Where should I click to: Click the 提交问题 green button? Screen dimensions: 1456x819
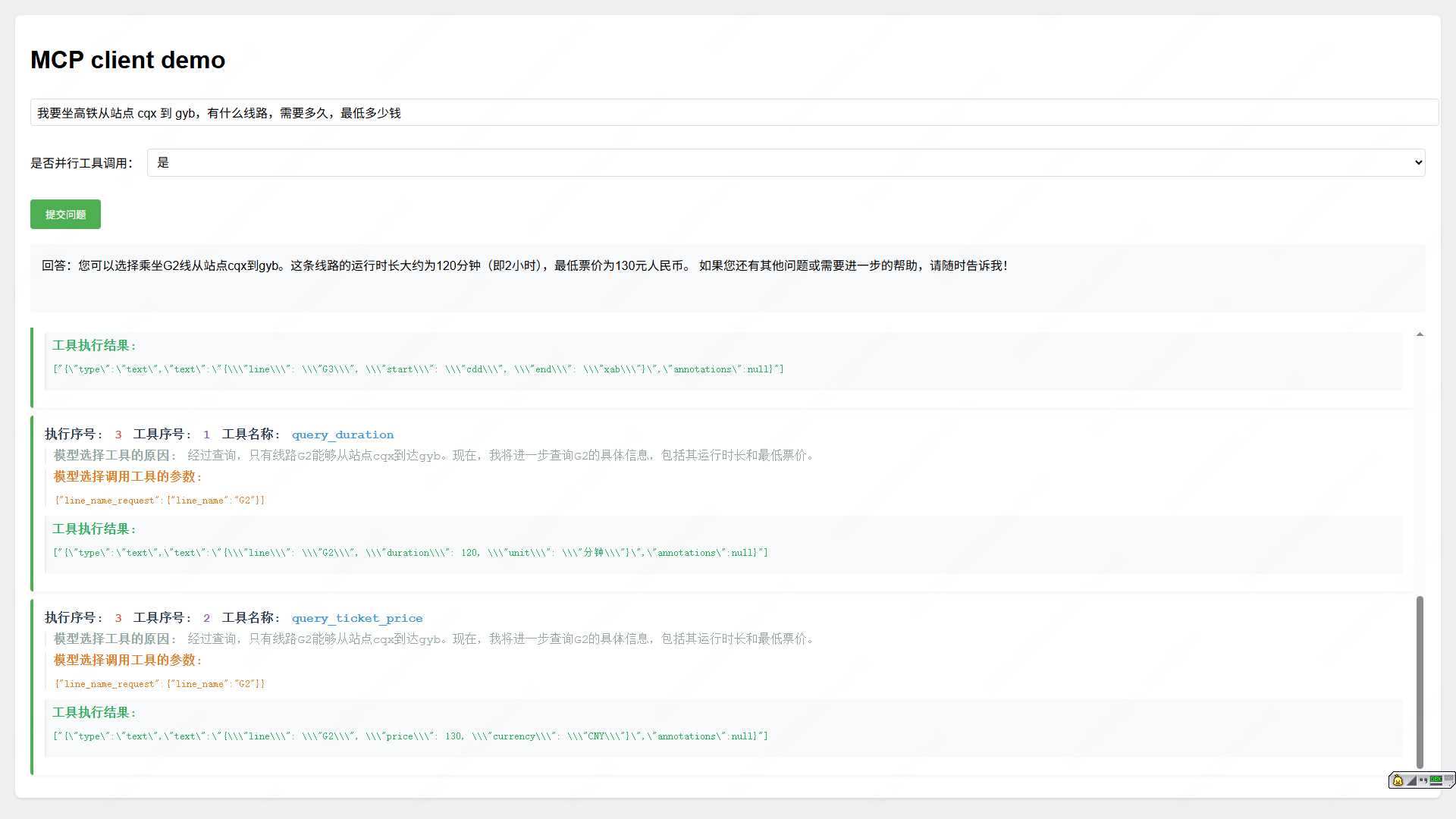tap(65, 214)
